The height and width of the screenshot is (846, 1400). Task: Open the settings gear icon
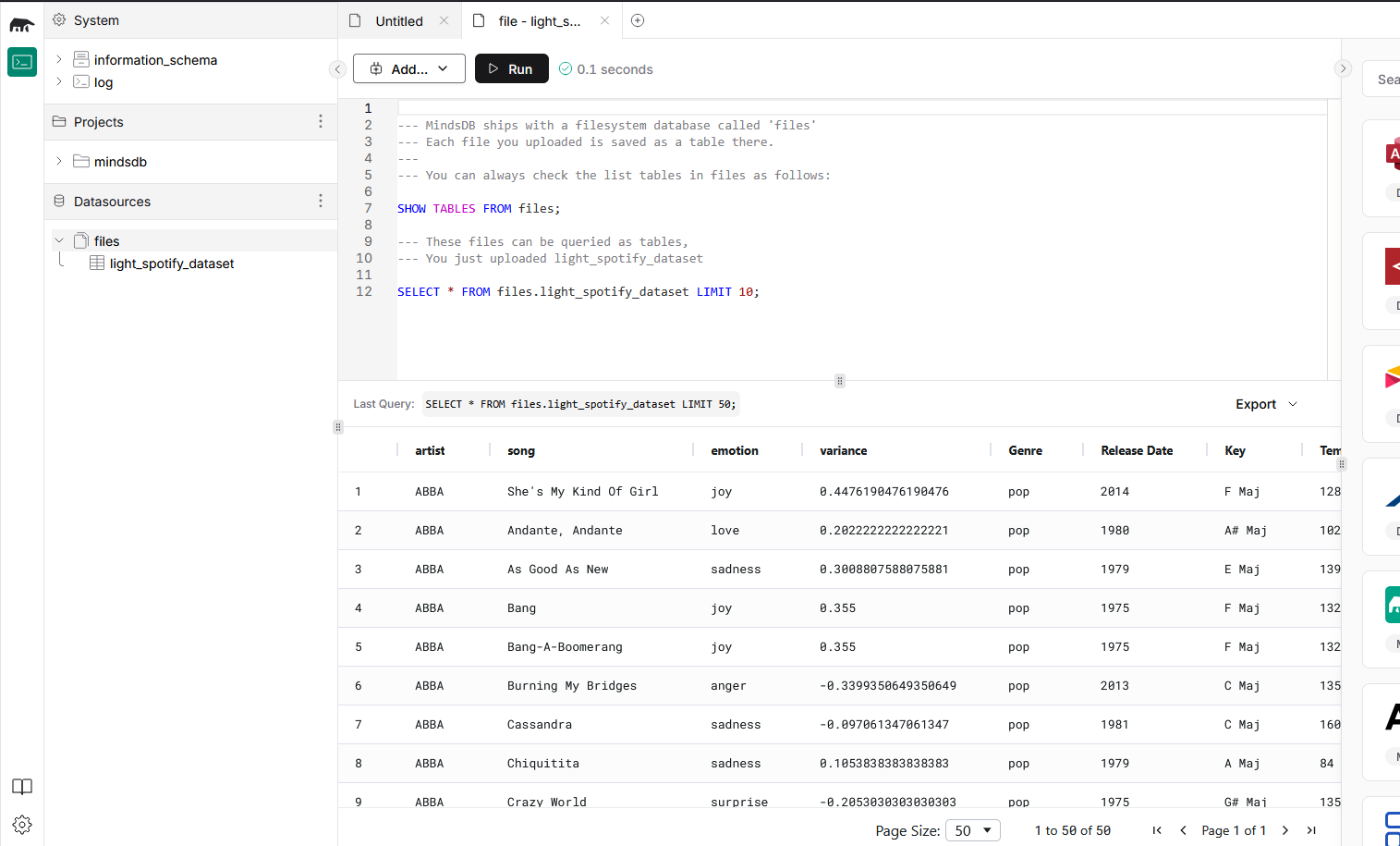(x=22, y=824)
